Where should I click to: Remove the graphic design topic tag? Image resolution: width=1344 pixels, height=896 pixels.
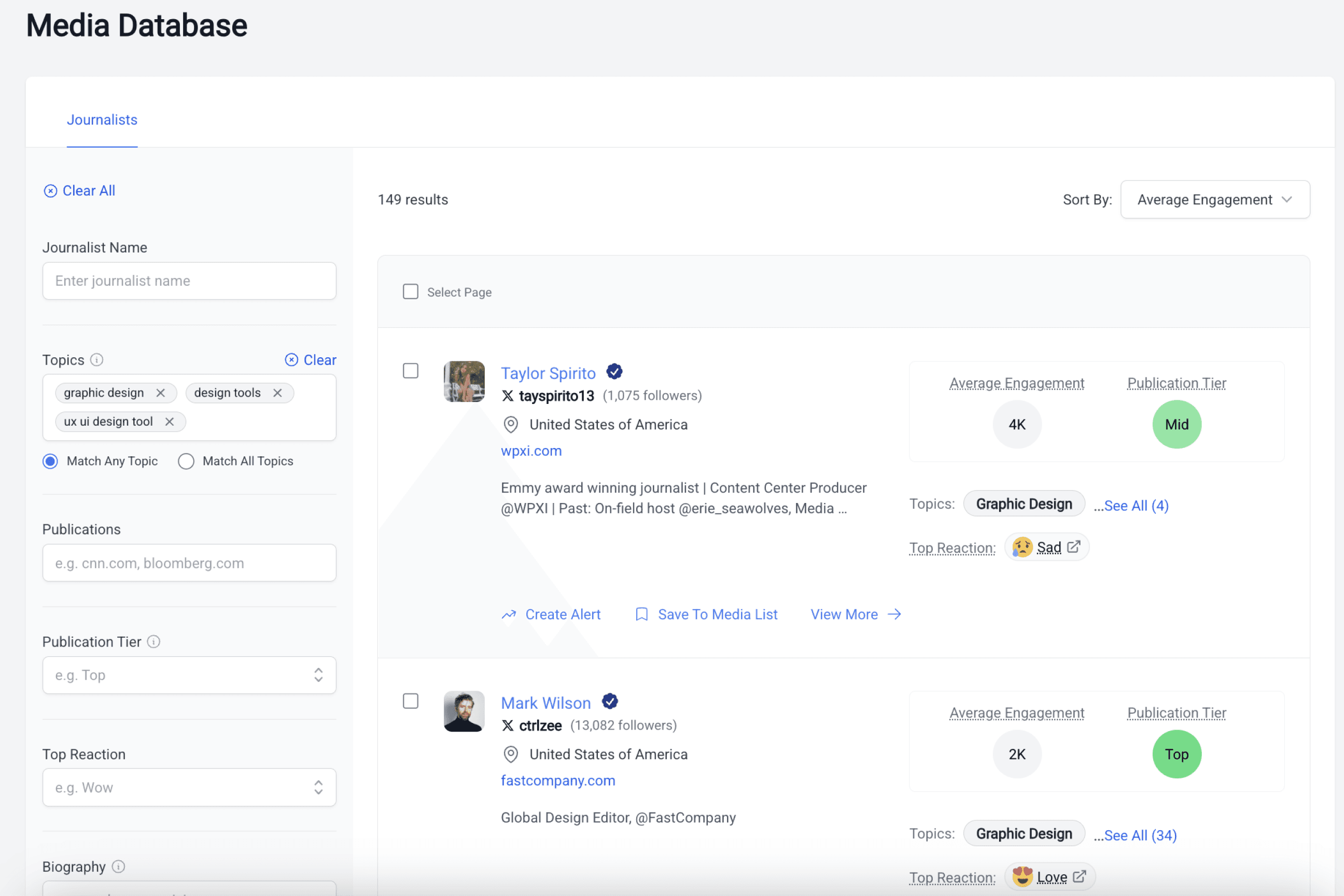[x=161, y=393]
